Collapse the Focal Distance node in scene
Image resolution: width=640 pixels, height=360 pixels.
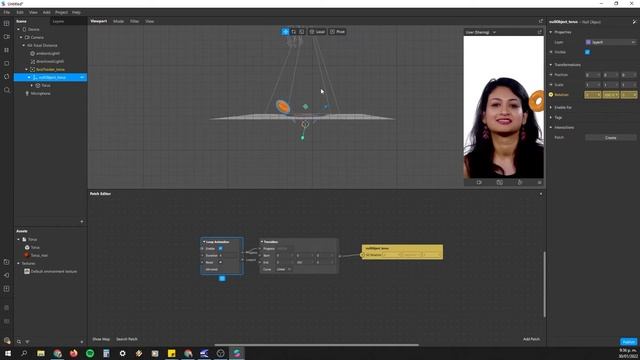tap(24, 45)
